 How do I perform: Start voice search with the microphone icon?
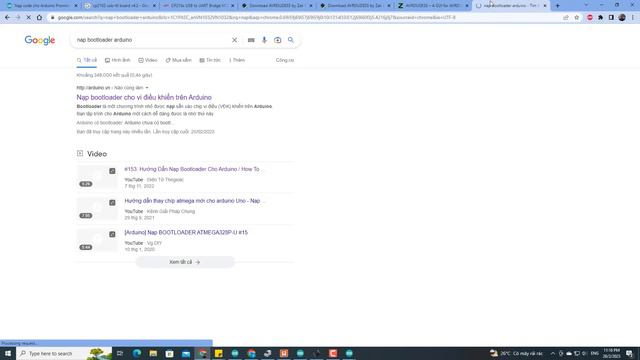point(264,40)
